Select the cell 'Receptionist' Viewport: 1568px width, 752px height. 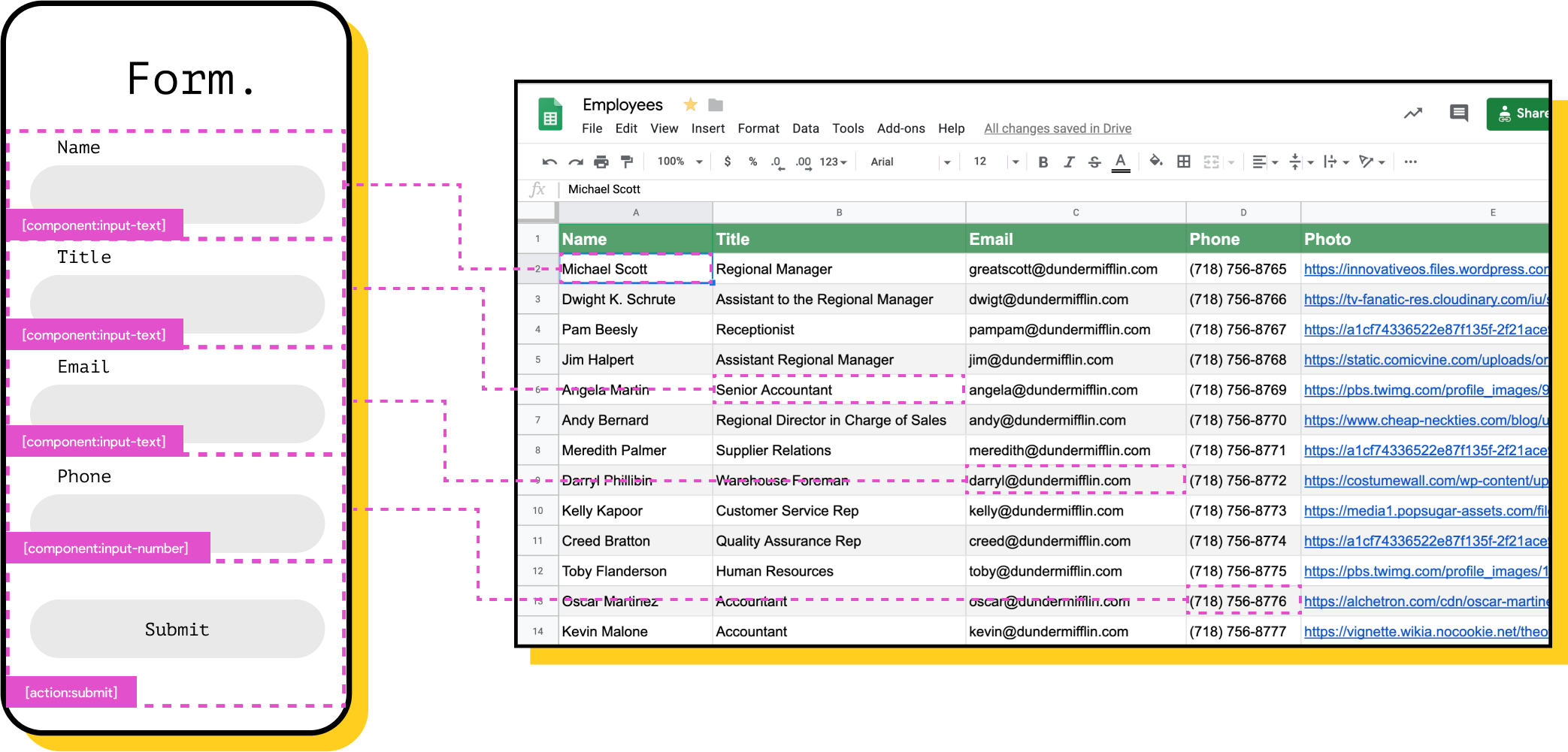tap(839, 330)
